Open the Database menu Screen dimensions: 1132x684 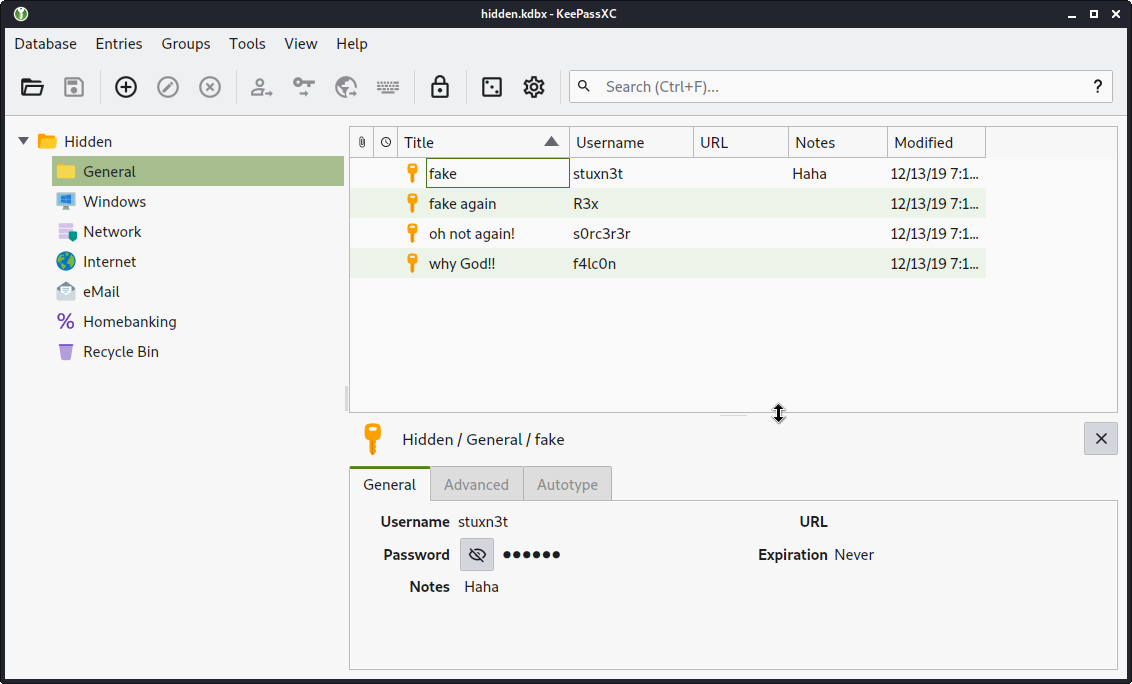[x=45, y=44]
